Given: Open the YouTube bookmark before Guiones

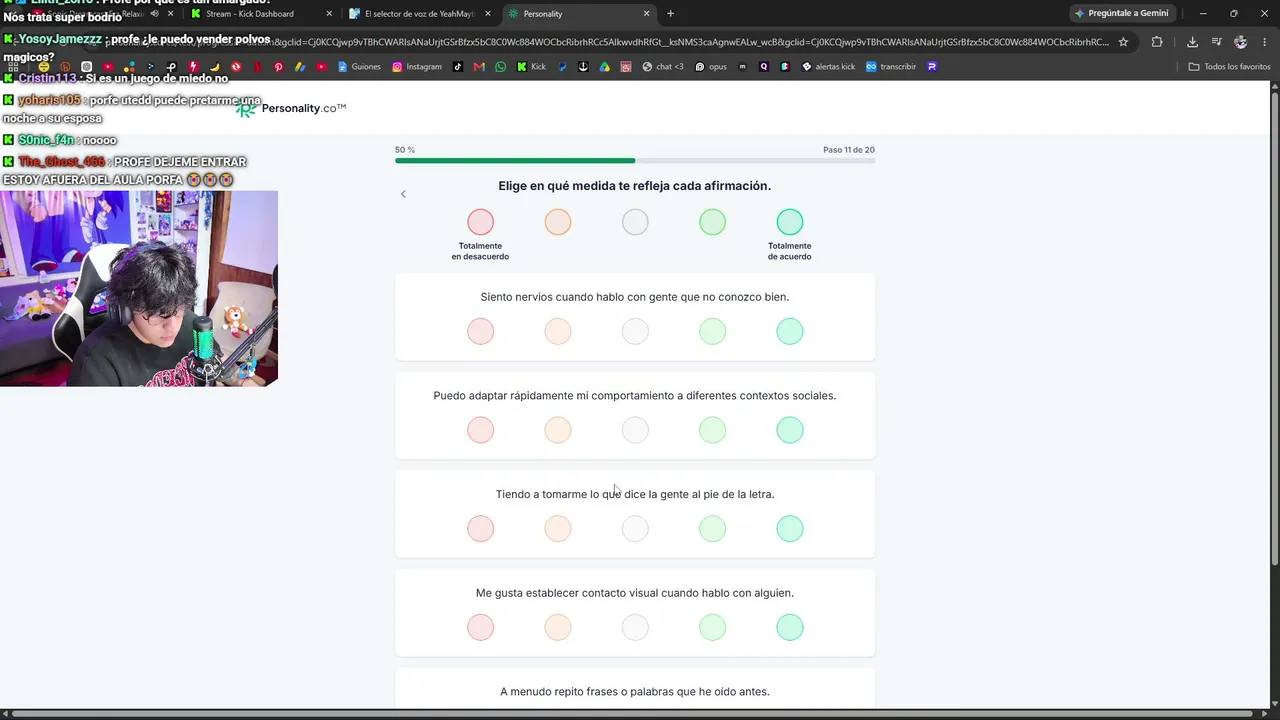Looking at the screenshot, I should (x=321, y=67).
